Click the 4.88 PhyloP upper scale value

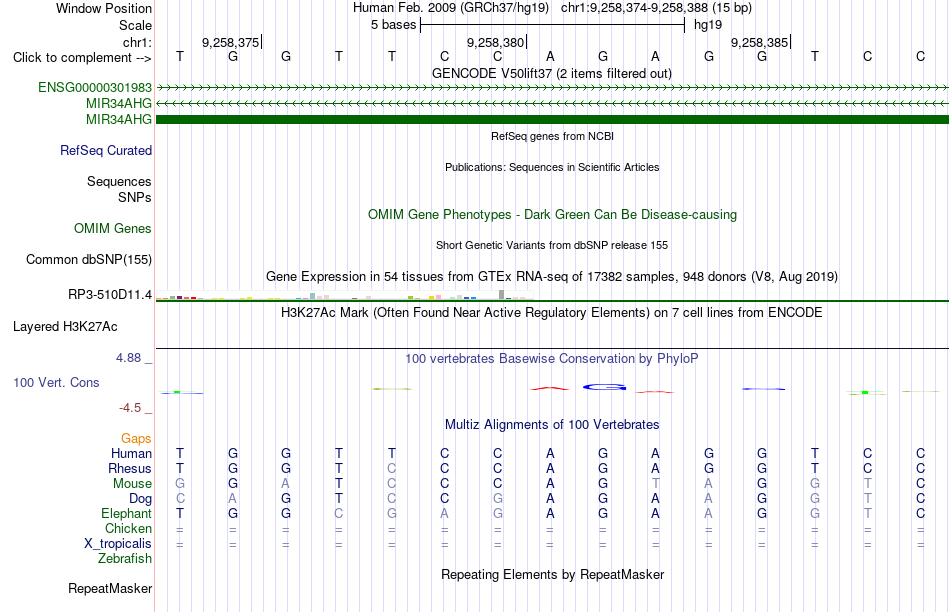click(128, 358)
